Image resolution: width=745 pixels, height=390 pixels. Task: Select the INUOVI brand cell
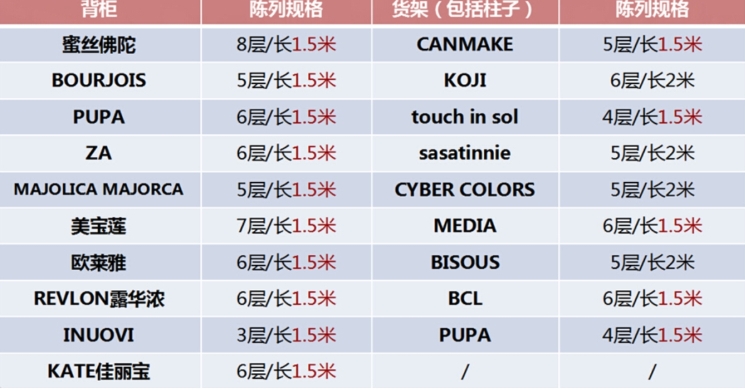99,335
